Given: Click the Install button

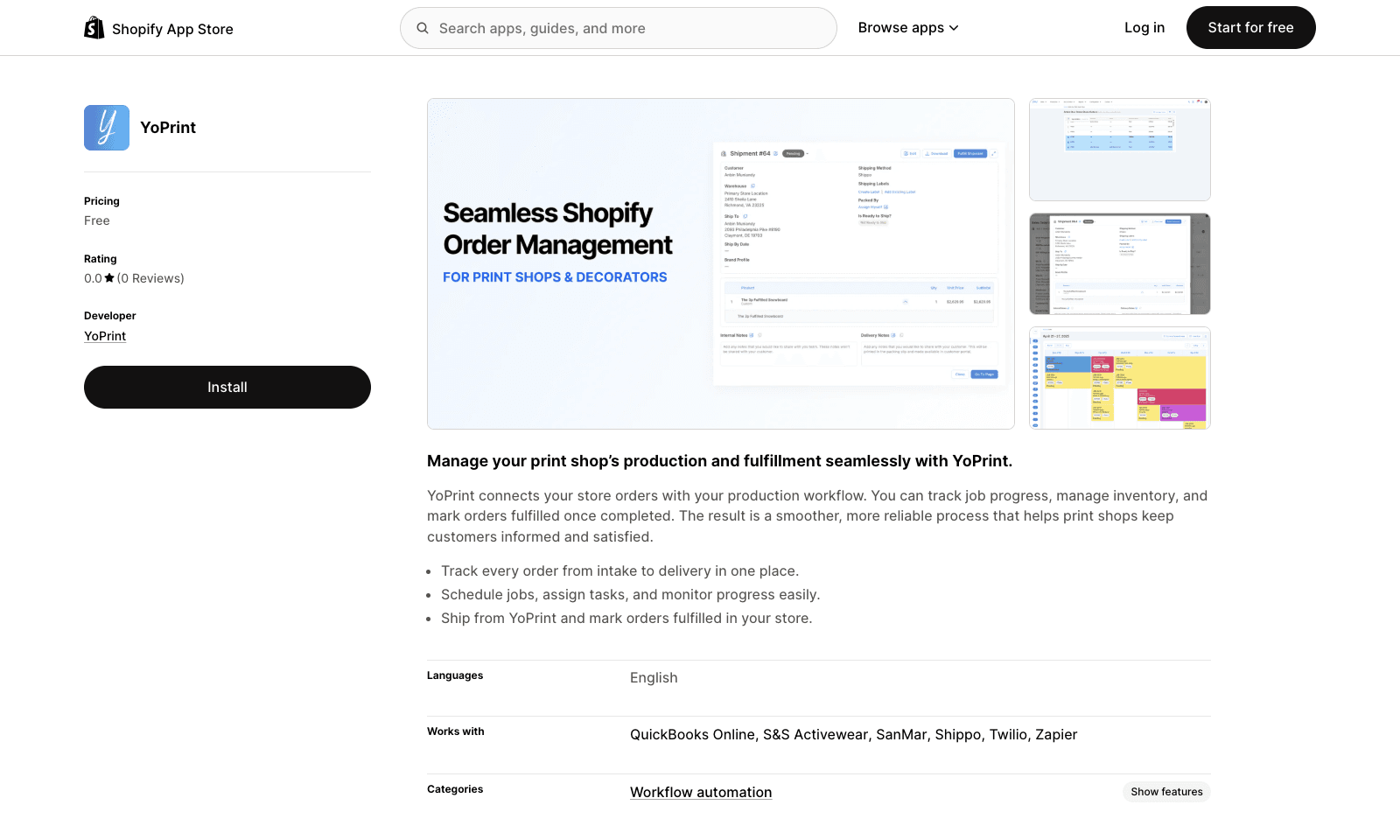Looking at the screenshot, I should coord(227,387).
